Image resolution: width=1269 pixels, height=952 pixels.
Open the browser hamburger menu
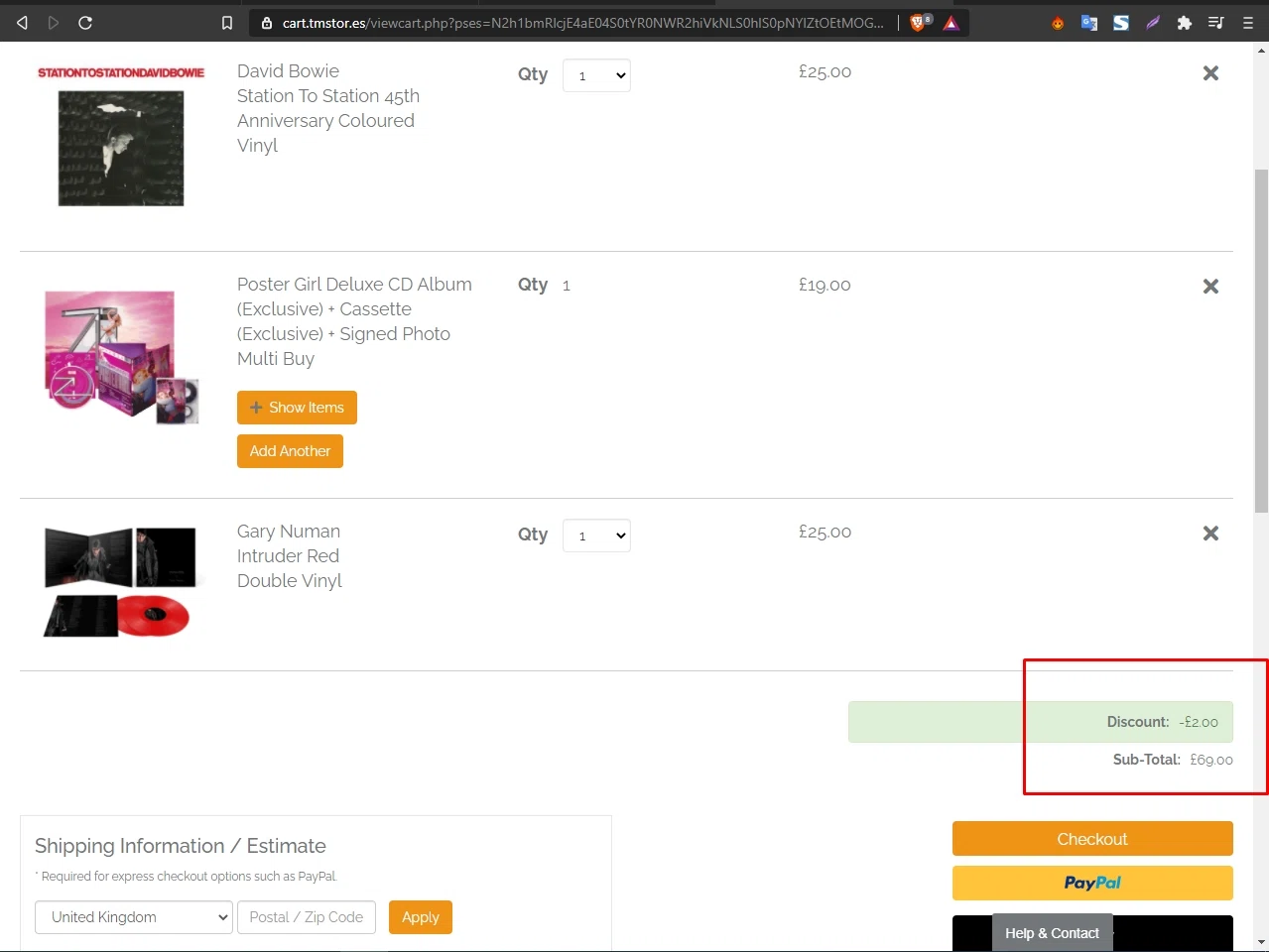(1248, 23)
